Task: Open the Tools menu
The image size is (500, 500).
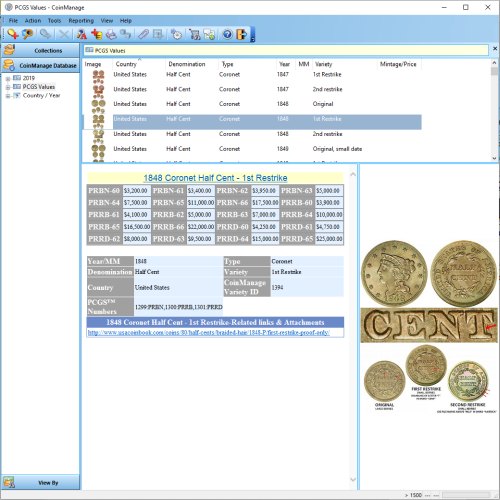Action: (54, 21)
